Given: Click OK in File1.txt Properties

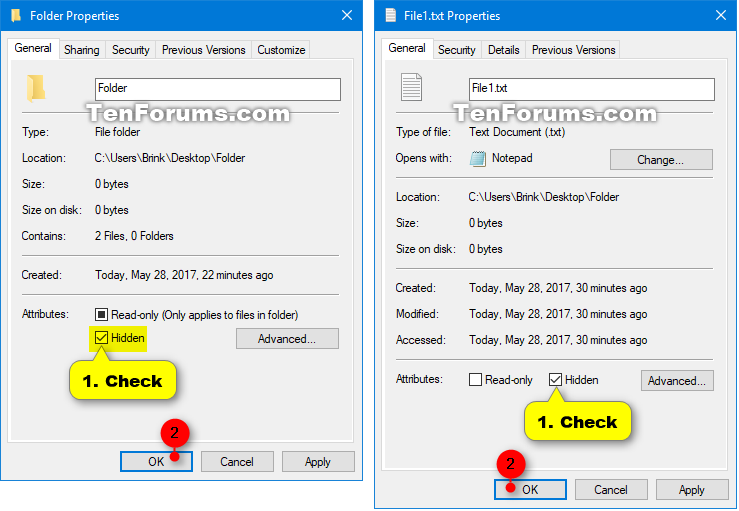Looking at the screenshot, I should [x=530, y=489].
